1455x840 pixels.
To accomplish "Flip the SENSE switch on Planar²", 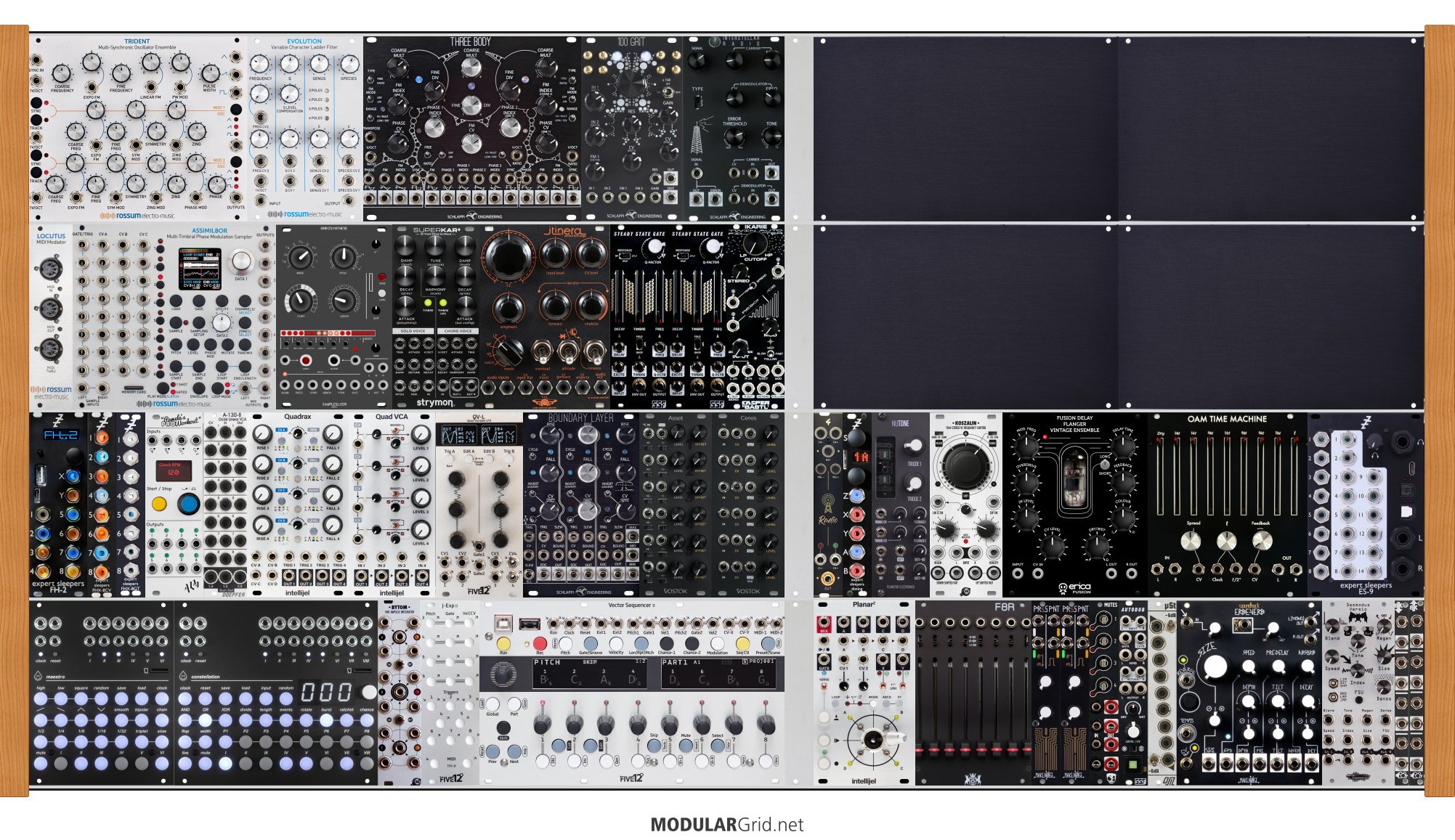I will (824, 687).
